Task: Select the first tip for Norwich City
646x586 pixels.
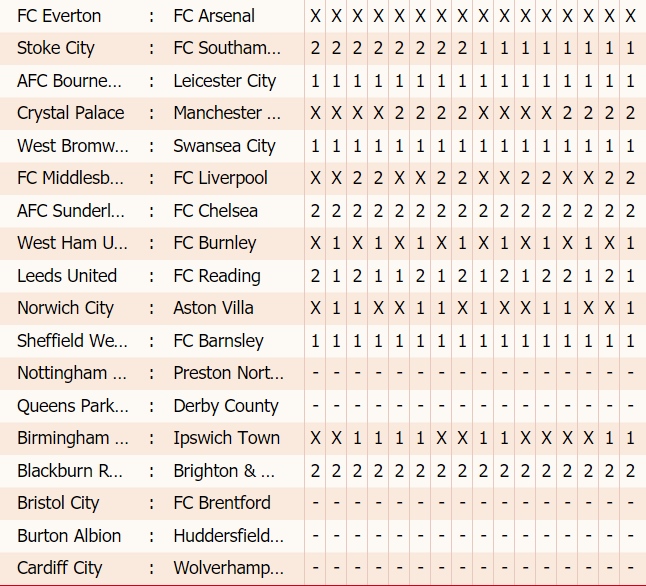Action: [x=315, y=308]
